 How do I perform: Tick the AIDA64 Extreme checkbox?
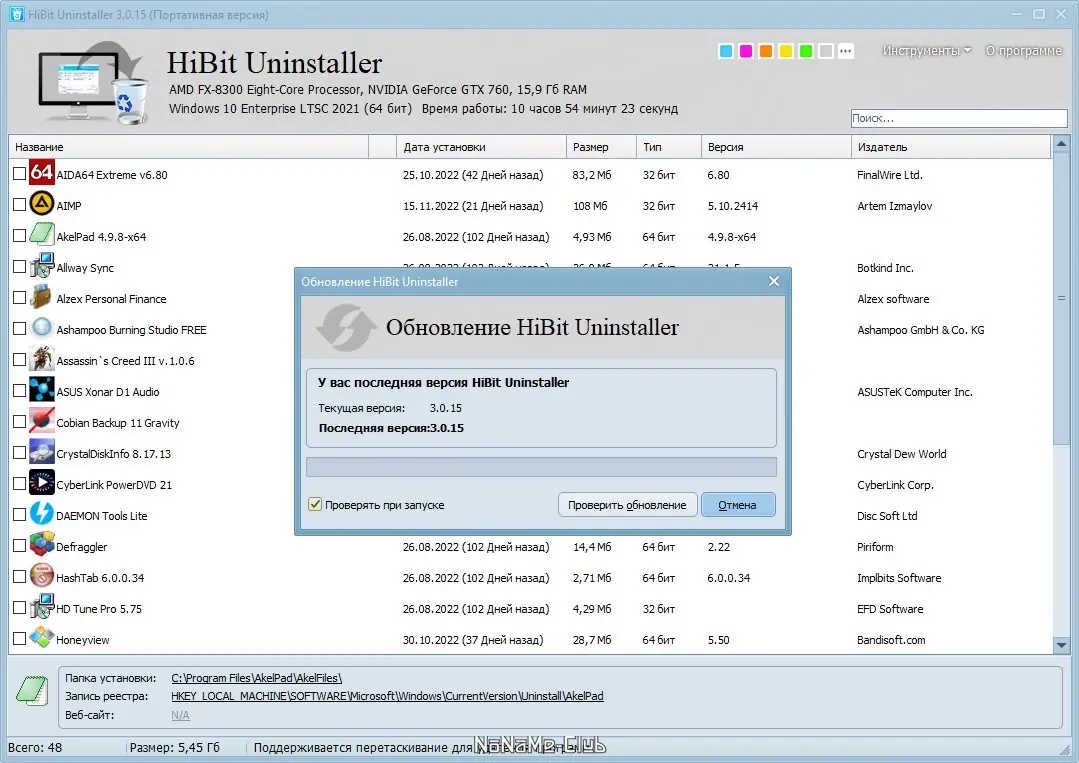point(19,173)
